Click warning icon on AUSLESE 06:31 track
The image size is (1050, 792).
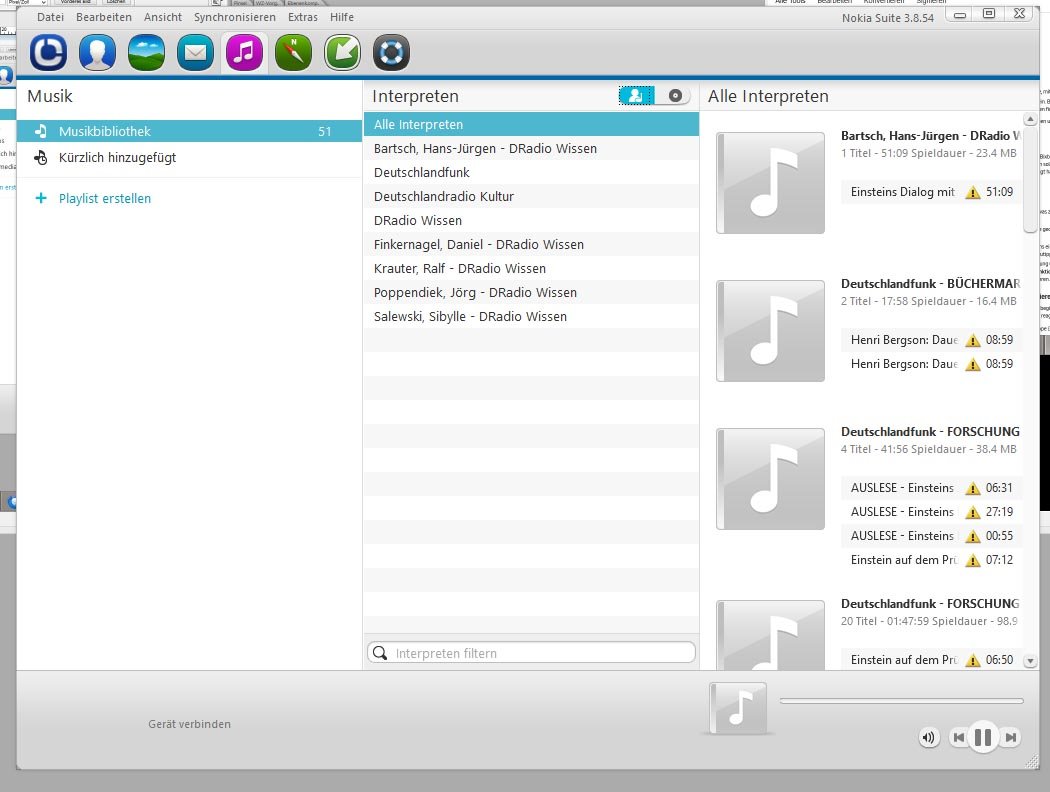972,489
